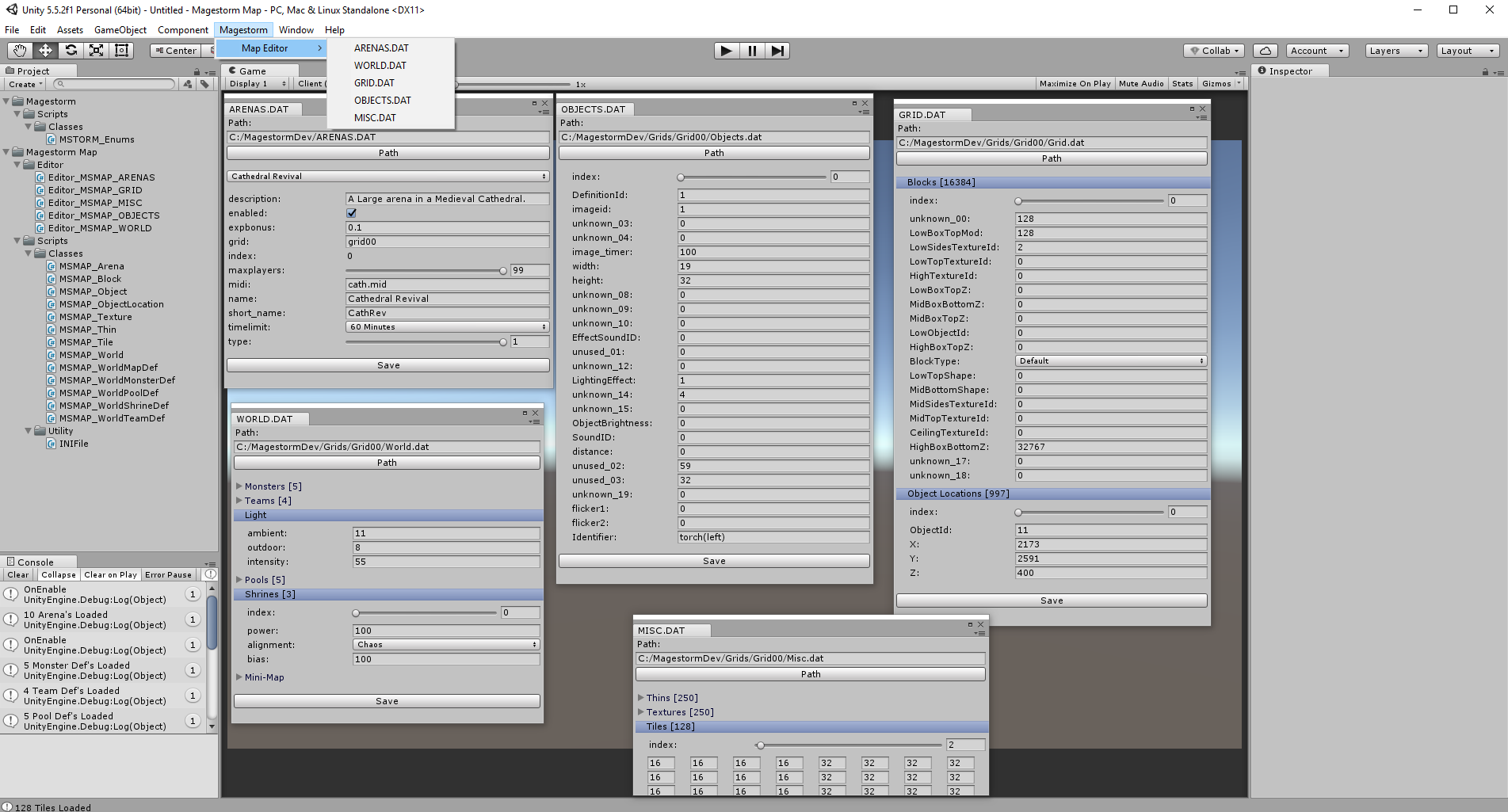1508x812 pixels.
Task: Click the Pause button
Action: coord(752,51)
